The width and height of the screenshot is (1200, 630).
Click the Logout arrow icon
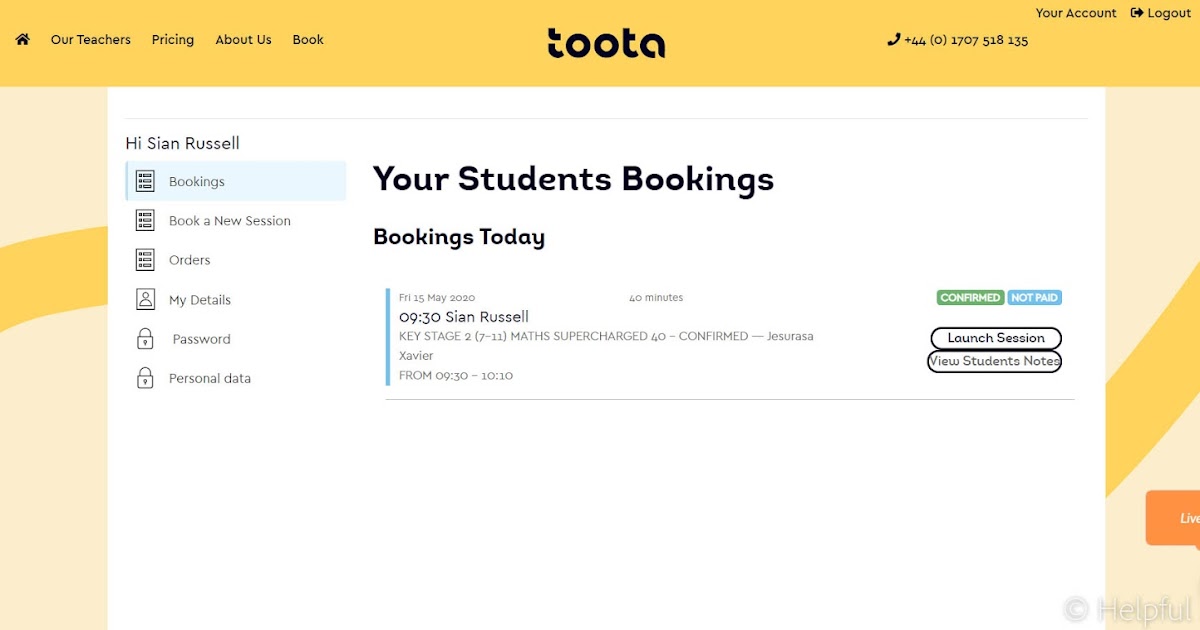click(x=1137, y=13)
